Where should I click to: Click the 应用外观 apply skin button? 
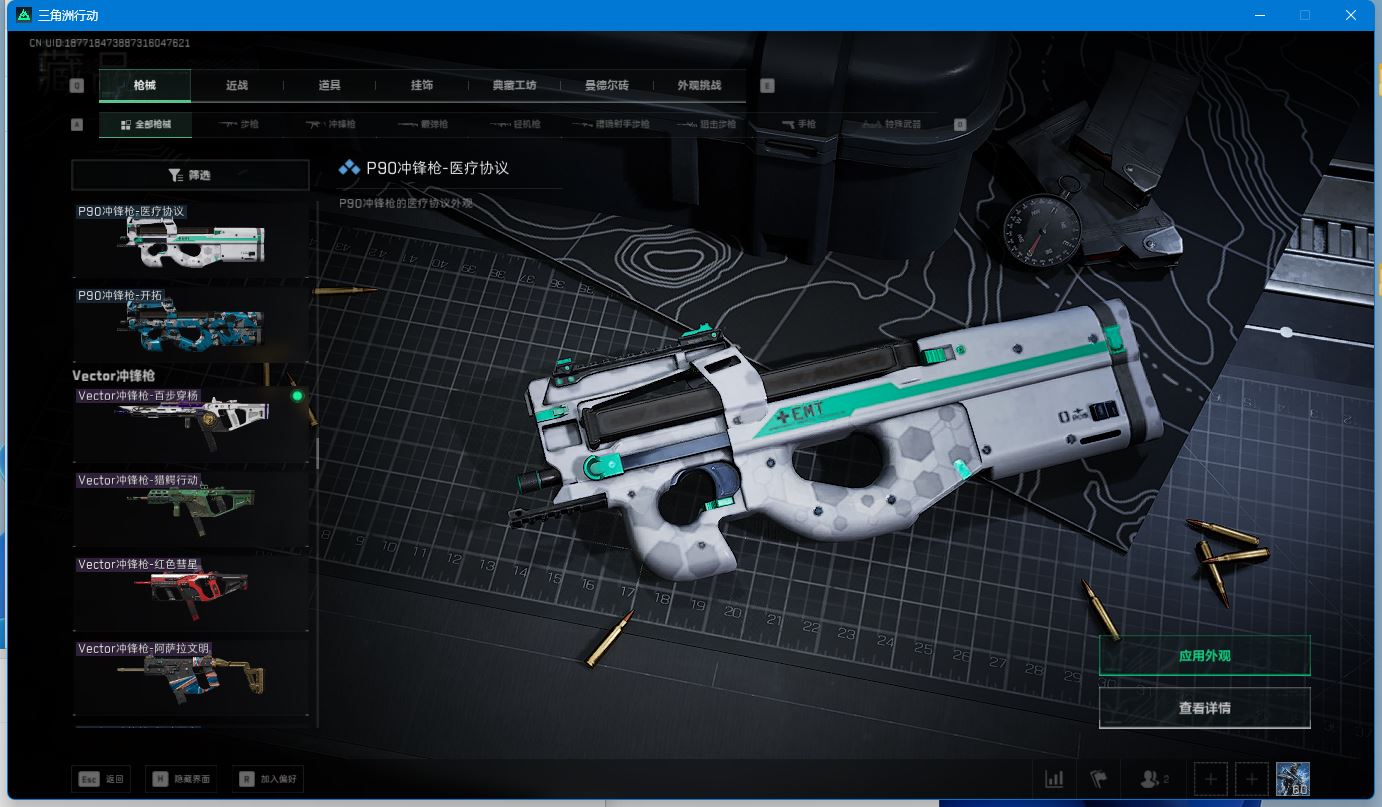point(1204,656)
